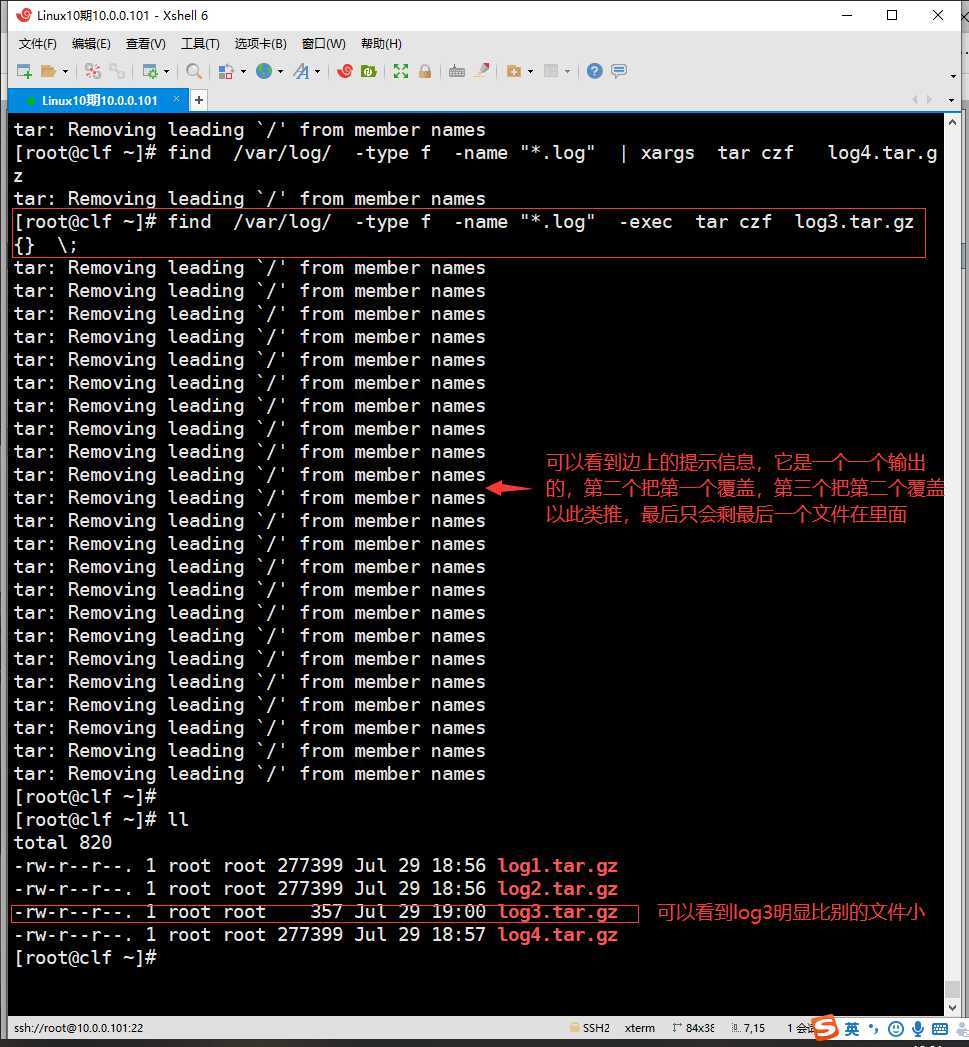Click the vertical scrollbar thumb
This screenshot has height=1047, width=969.
coord(952,989)
